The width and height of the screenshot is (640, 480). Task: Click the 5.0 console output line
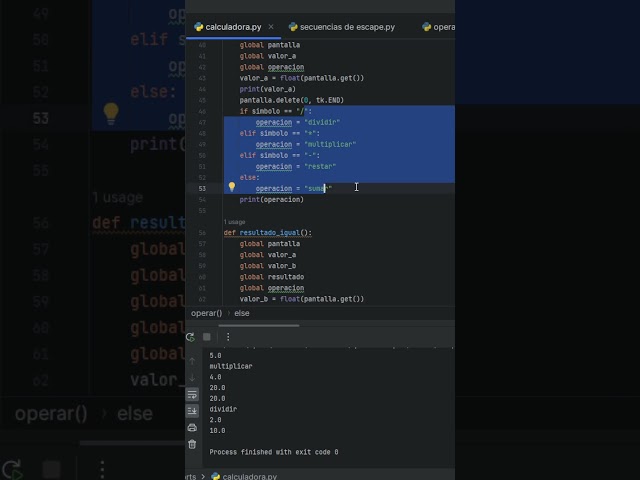[x=215, y=356]
